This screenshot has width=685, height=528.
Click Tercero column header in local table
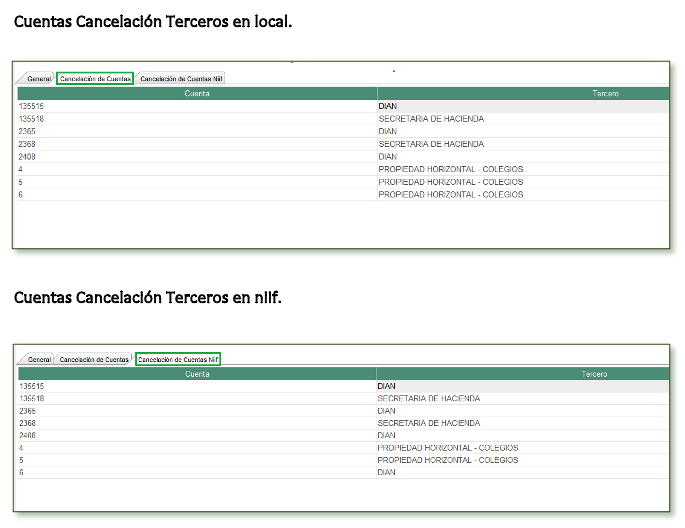pos(604,93)
